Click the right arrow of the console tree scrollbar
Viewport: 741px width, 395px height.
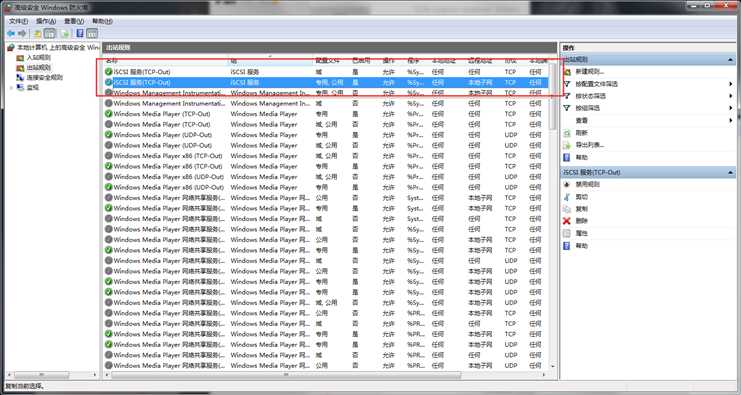95,375
